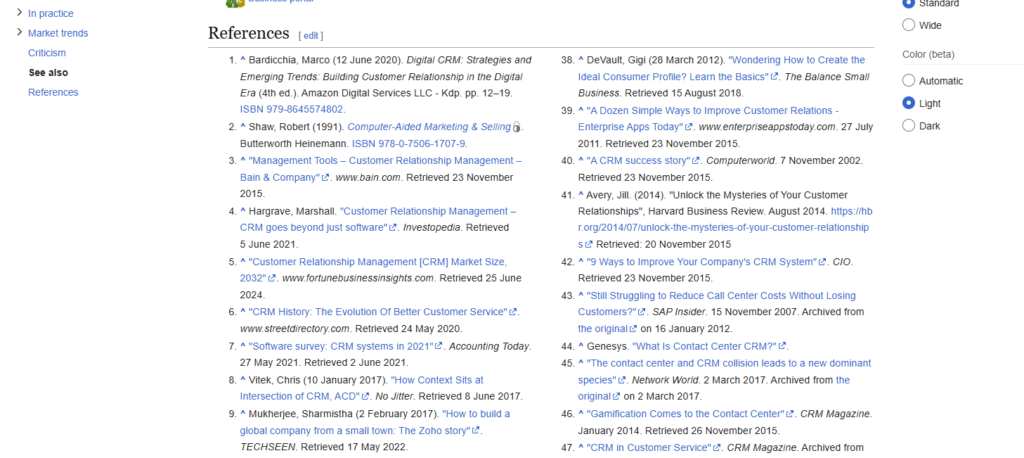
Task: Select Automatic color mode
Action: 908,81
